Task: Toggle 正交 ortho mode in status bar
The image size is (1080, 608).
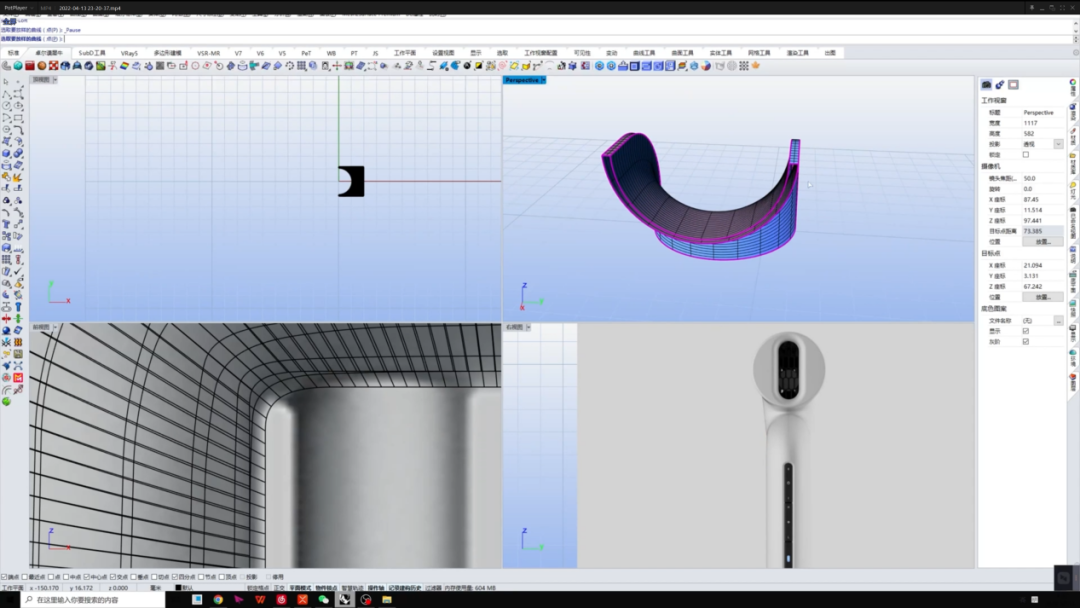Action: 279,588
